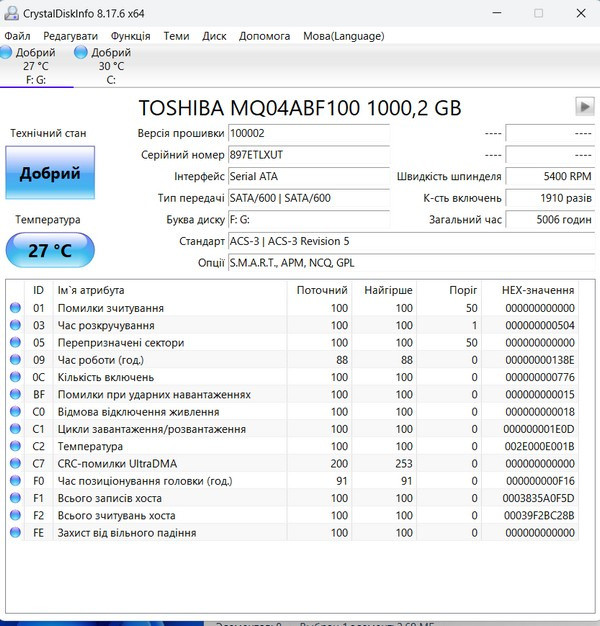Click status icon for attribute 03
600x626 pixels.
click(15, 325)
